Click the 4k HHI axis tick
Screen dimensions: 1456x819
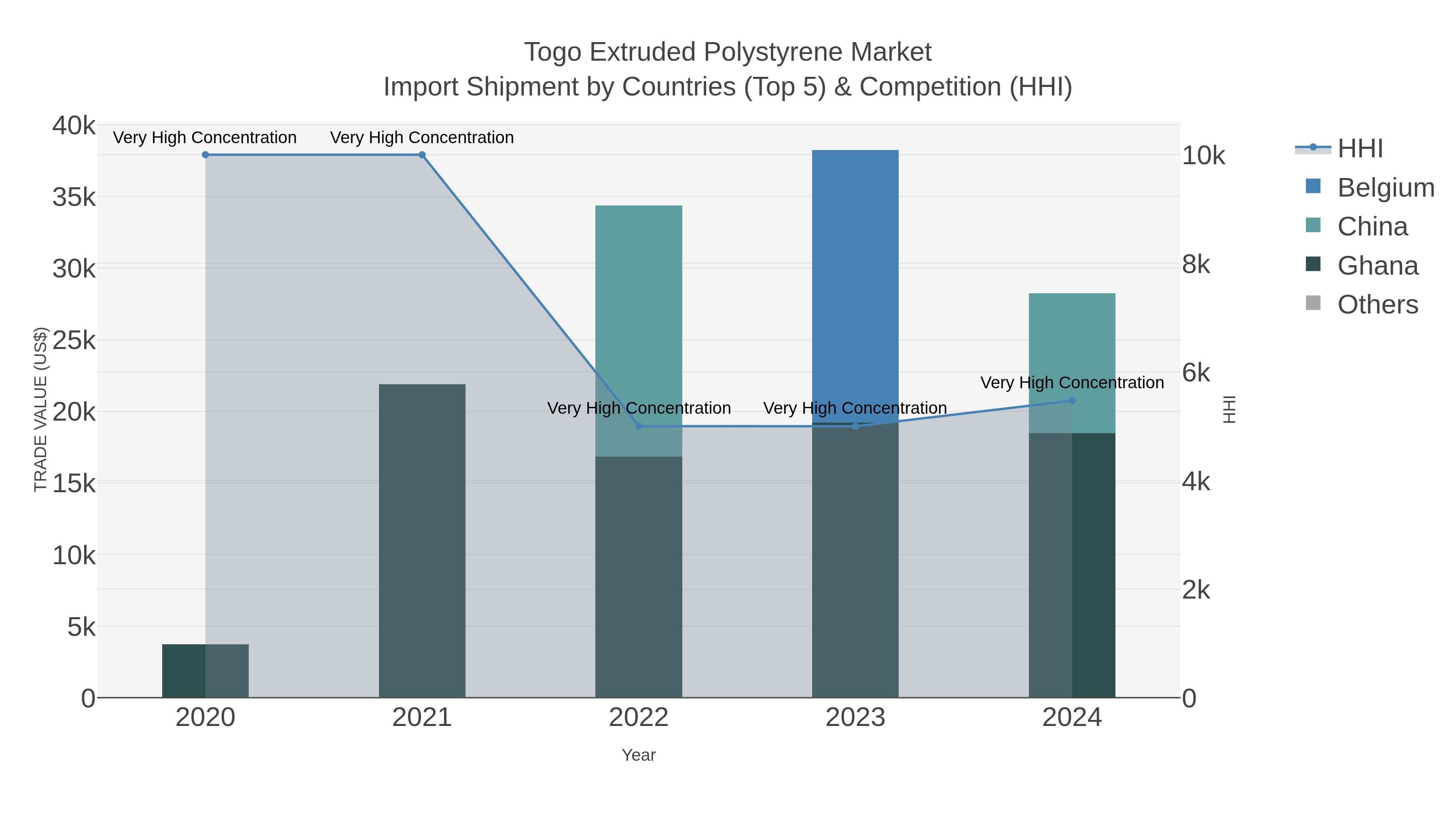[1196, 482]
